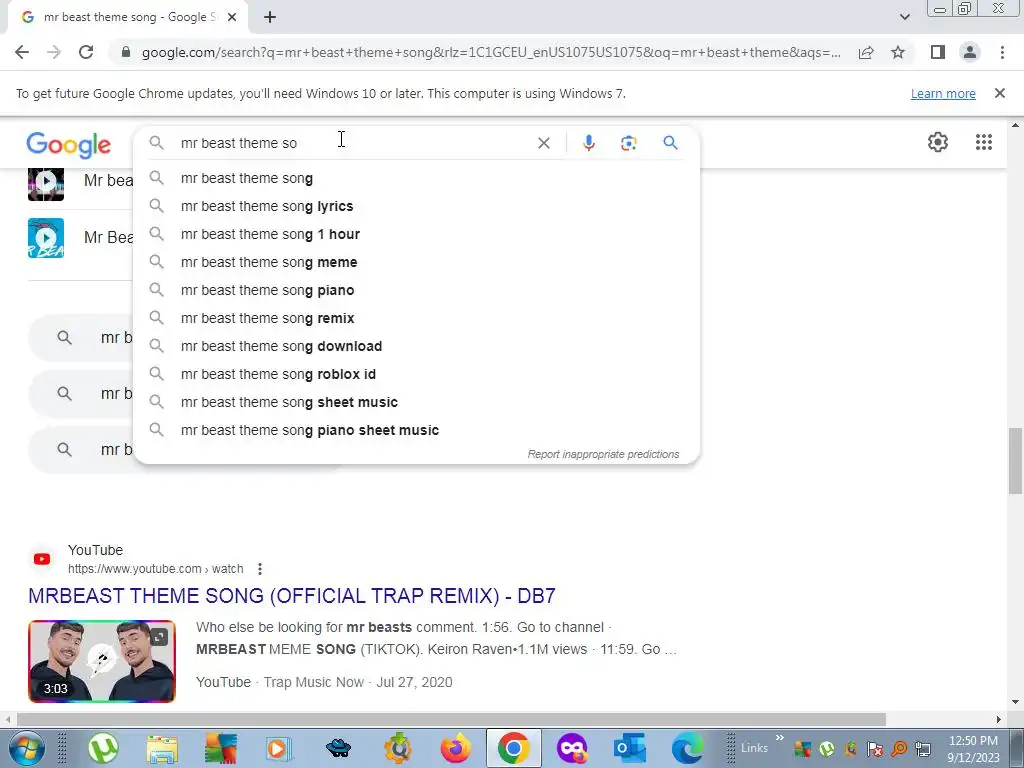This screenshot has width=1024, height=768.
Task: Choose suggestion mr beast theme song meme
Action: [x=416, y=263]
